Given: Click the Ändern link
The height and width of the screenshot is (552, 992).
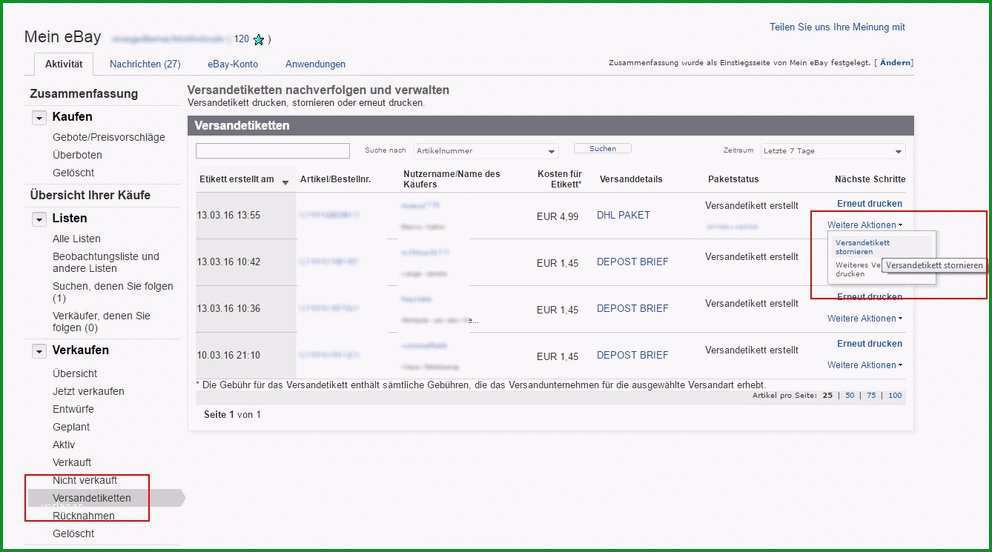Looking at the screenshot, I should coord(895,63).
